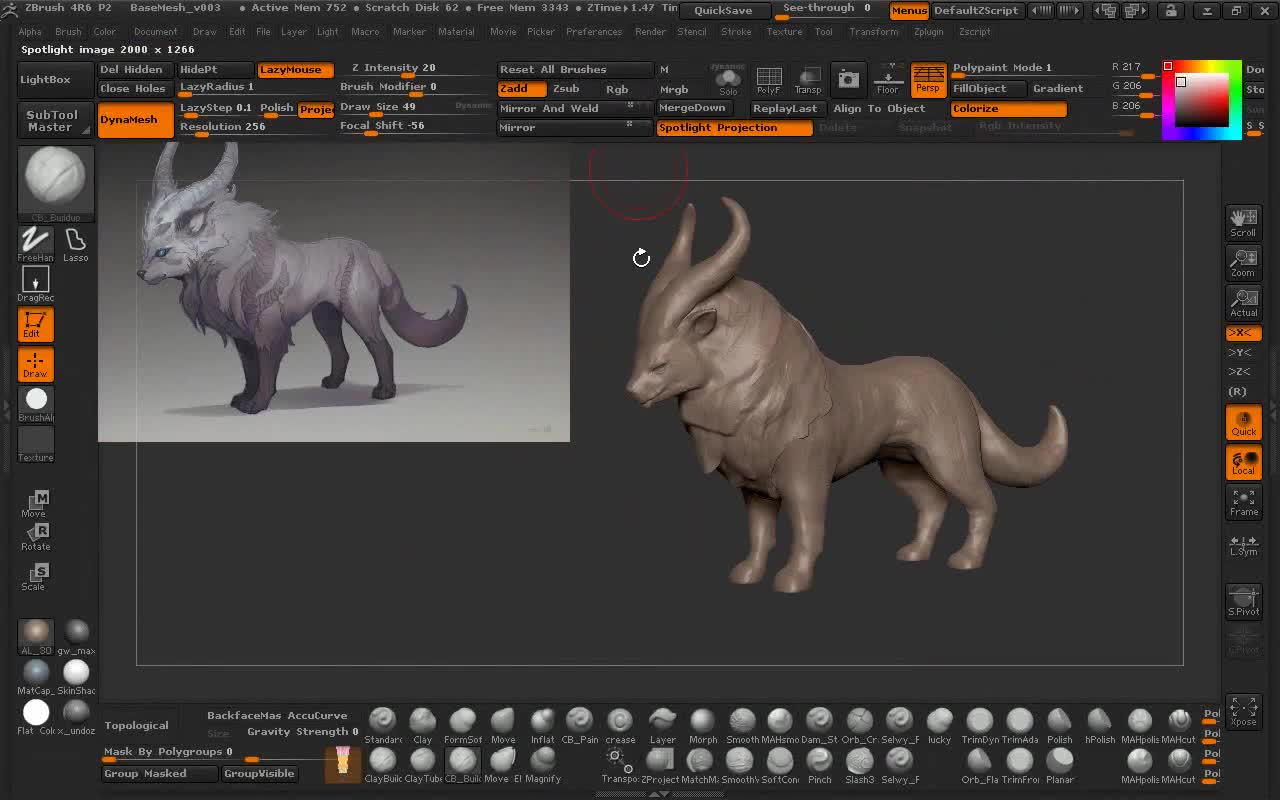1280x800 pixels.
Task: Click the Spotlight reference image
Action: (x=334, y=292)
